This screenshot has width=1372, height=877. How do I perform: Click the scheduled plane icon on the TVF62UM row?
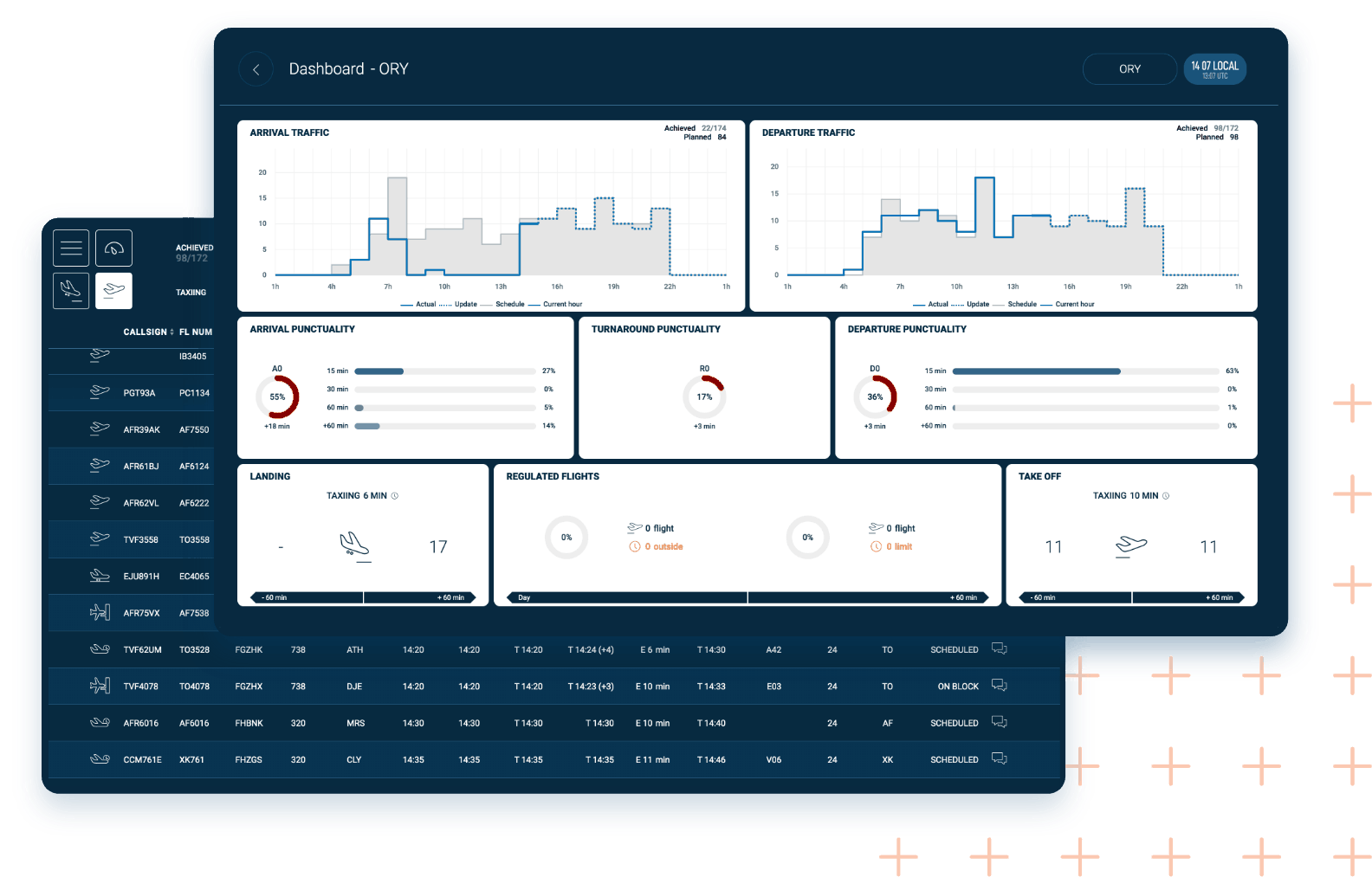click(x=100, y=649)
